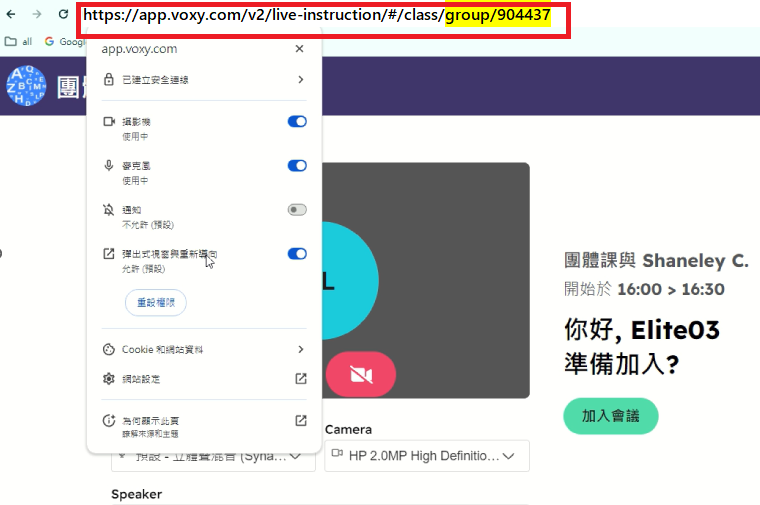
Task: Click the site settings gear icon
Action: click(x=109, y=379)
